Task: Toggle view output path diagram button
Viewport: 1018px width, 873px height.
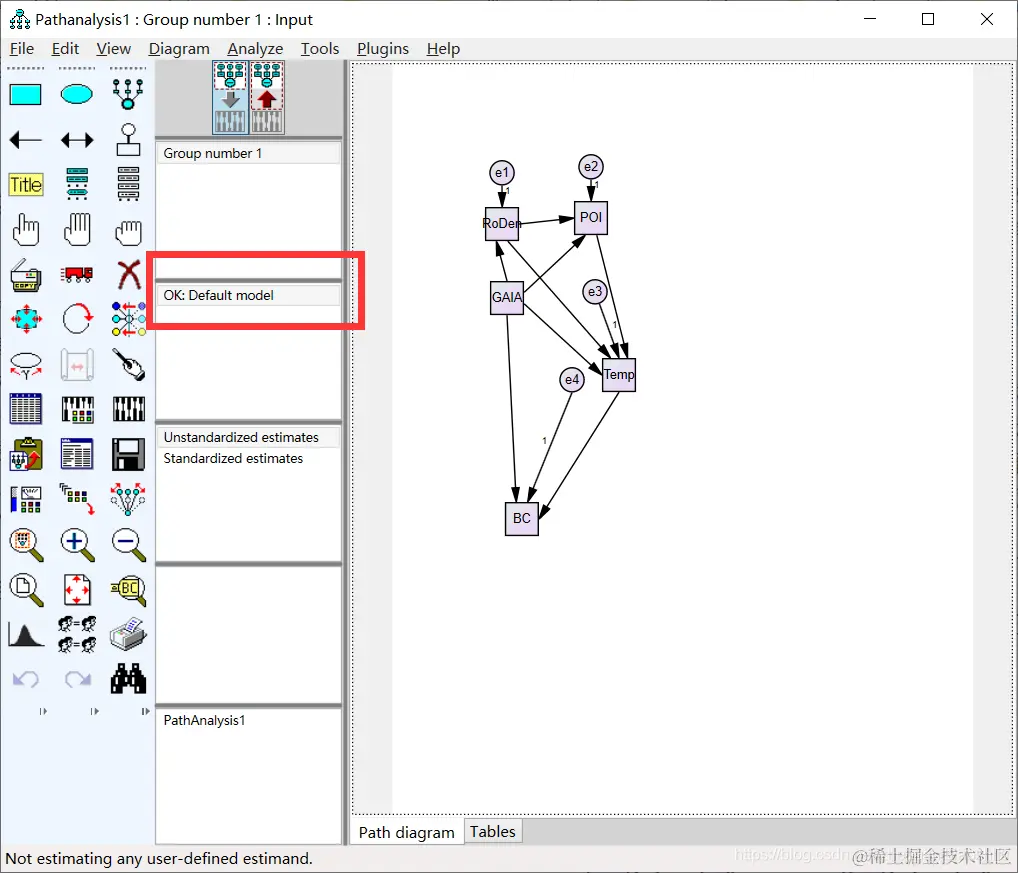Action: pyautogui.click(x=267, y=97)
